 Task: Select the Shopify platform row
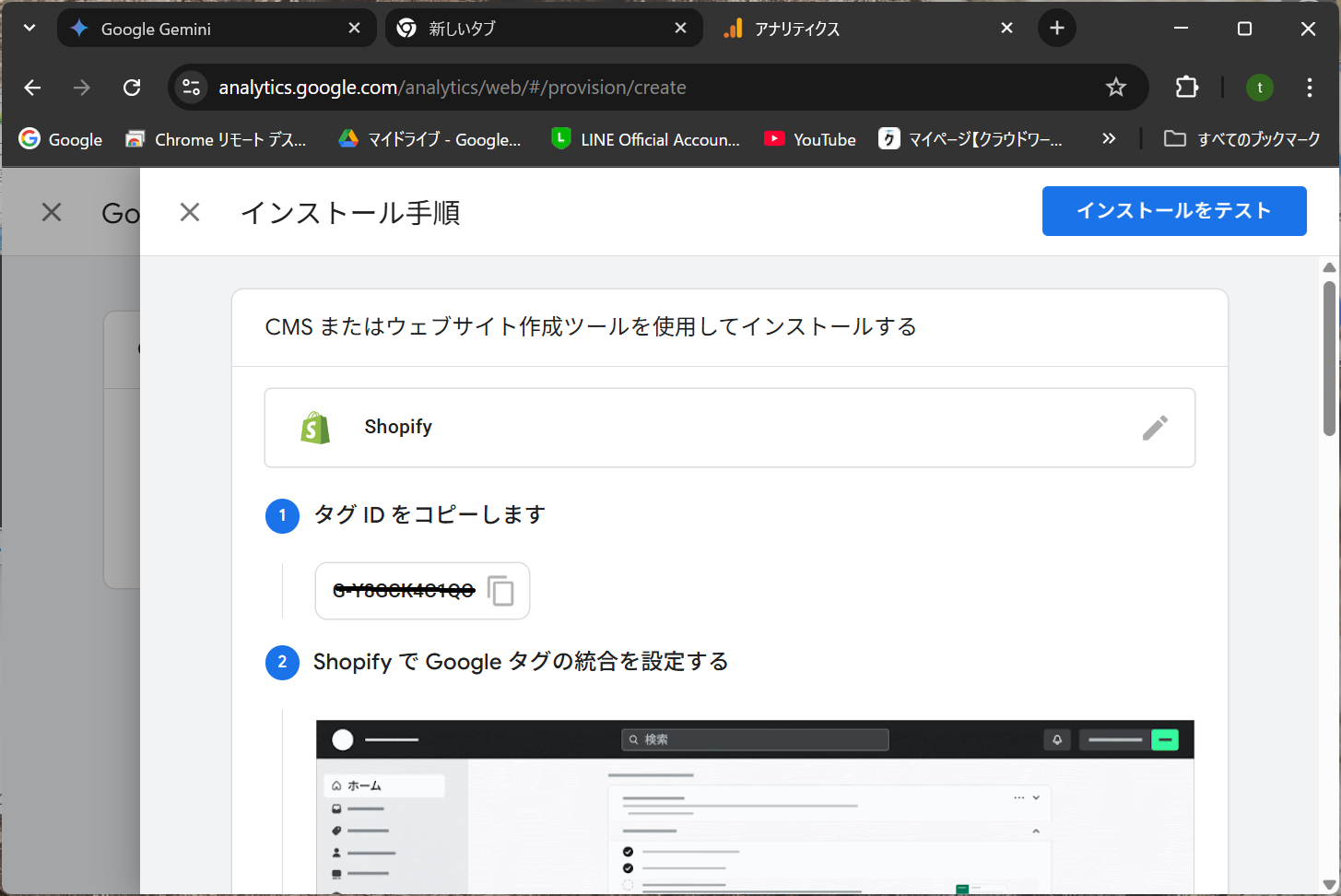coord(730,428)
